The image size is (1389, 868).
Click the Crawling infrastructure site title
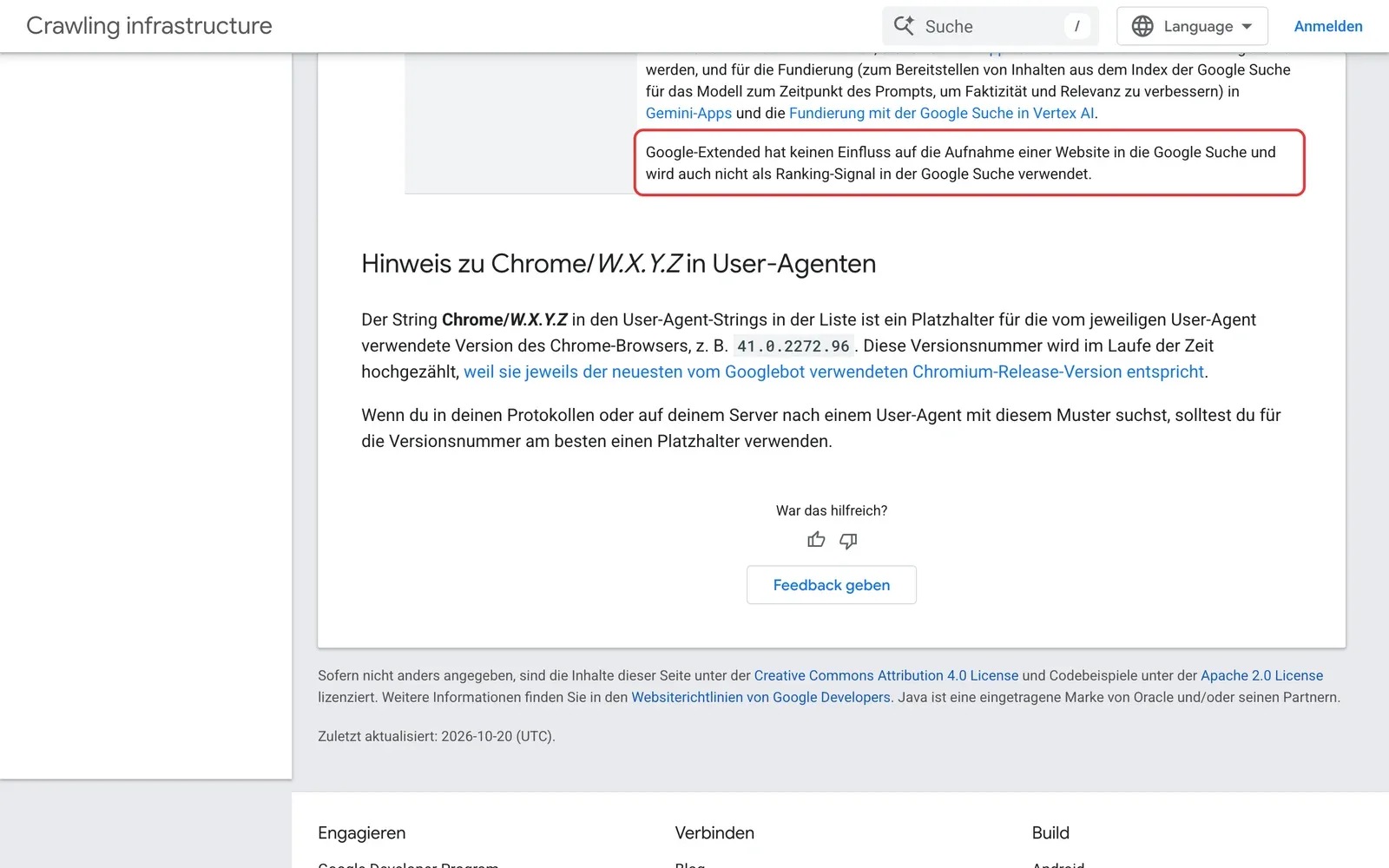click(x=149, y=26)
